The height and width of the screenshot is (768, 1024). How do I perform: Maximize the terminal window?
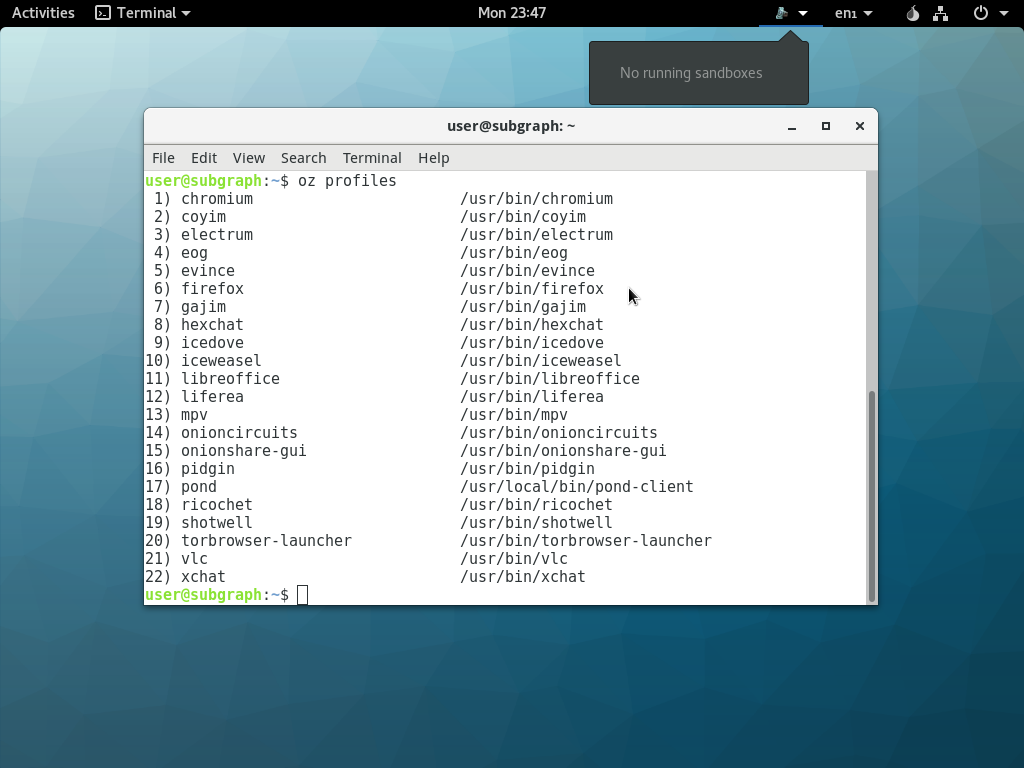[x=825, y=126]
